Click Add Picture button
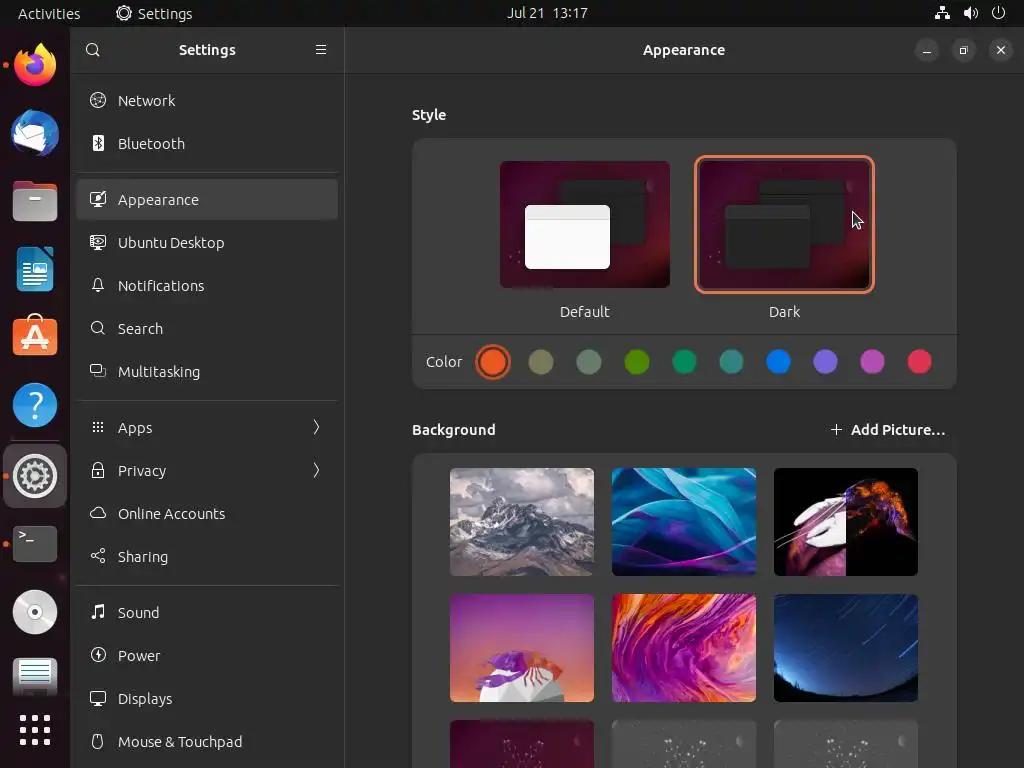Viewport: 1024px width, 768px height. pos(888,430)
